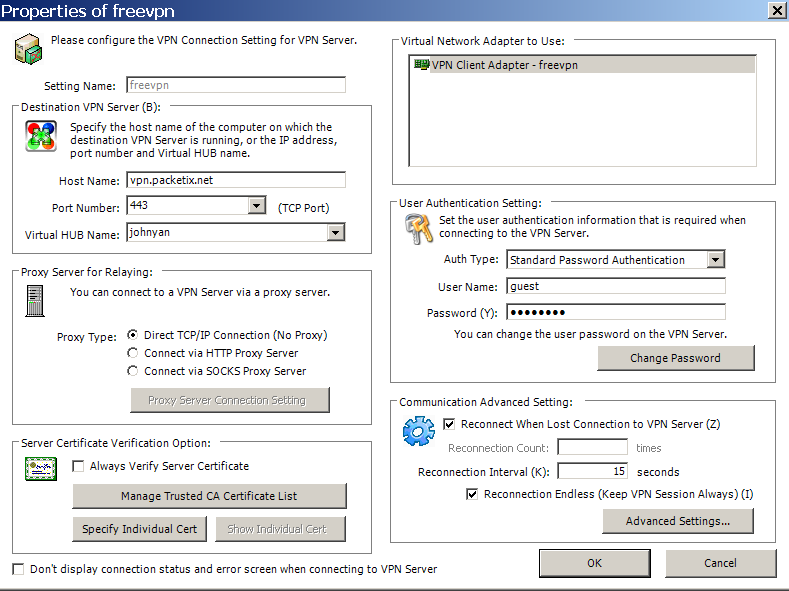
Task: Click the certificate icon in verification section
Action: [41, 469]
